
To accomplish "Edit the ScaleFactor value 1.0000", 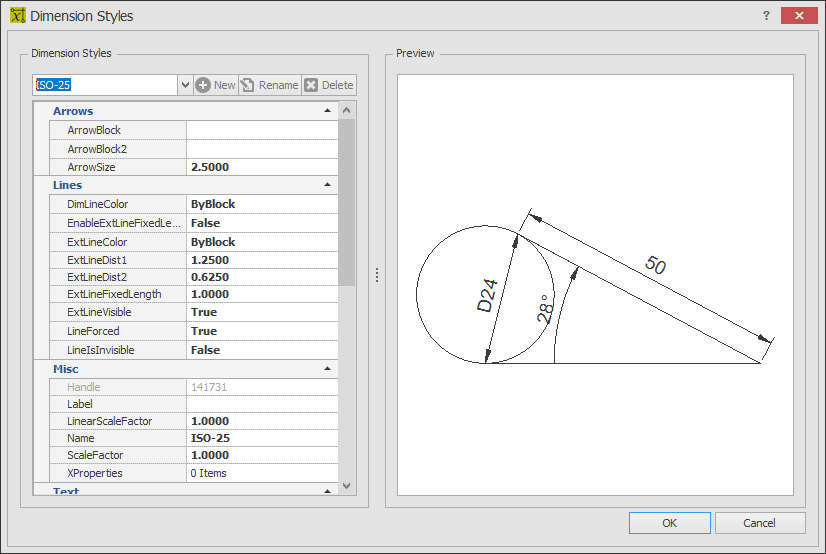I will click(x=262, y=455).
